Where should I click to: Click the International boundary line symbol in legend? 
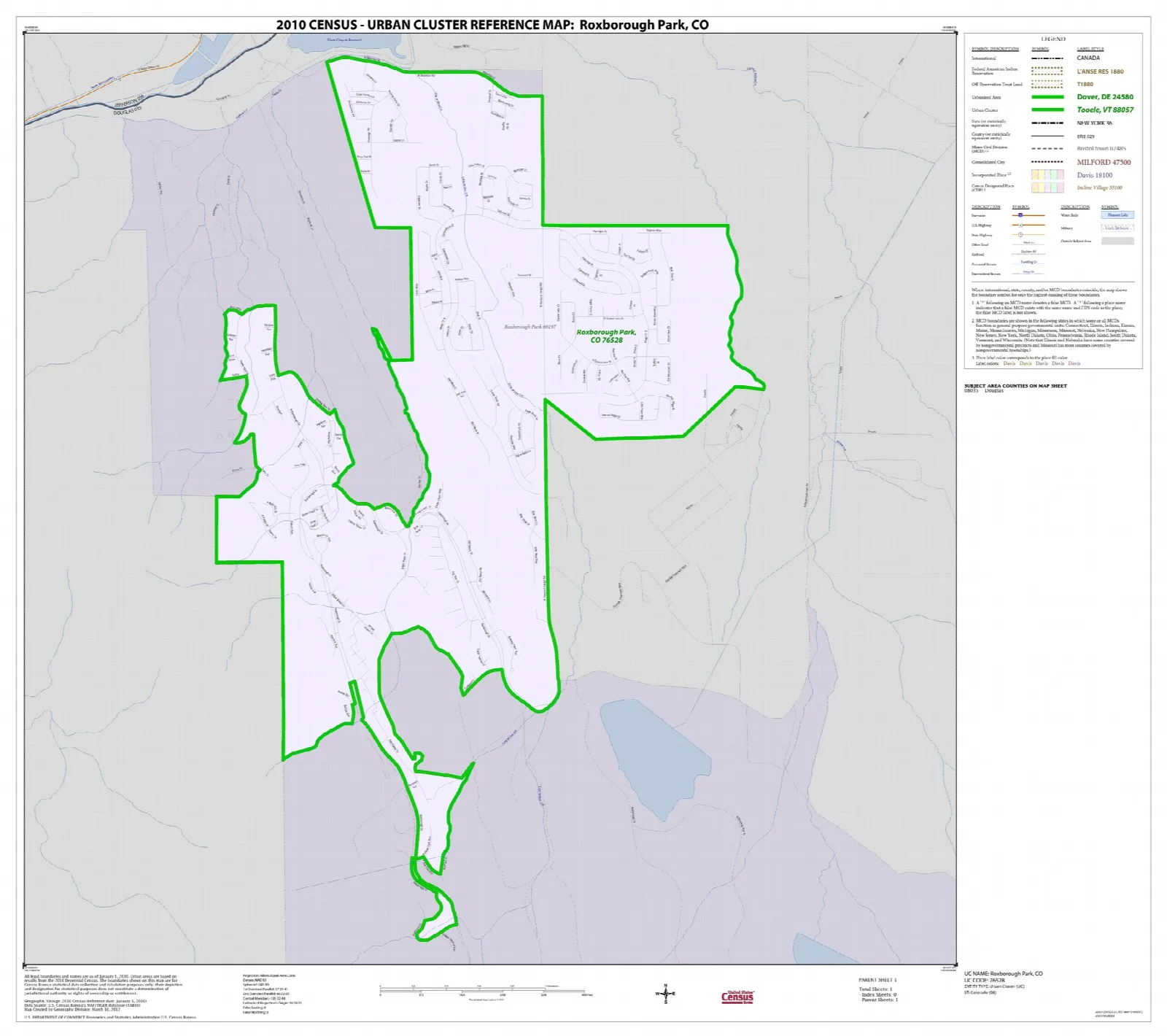[x=1047, y=58]
